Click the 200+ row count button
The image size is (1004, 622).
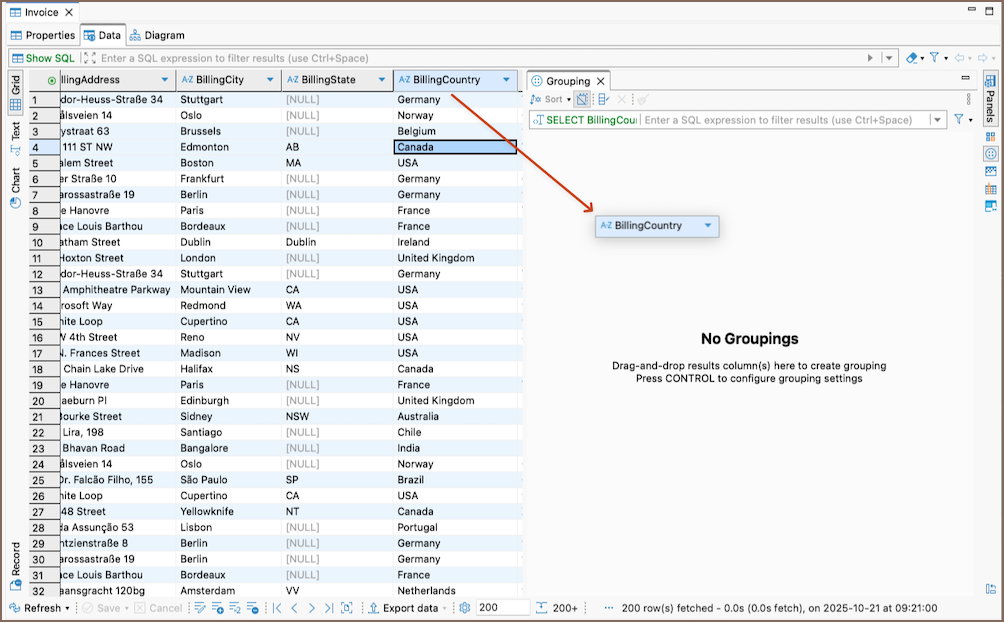point(557,608)
